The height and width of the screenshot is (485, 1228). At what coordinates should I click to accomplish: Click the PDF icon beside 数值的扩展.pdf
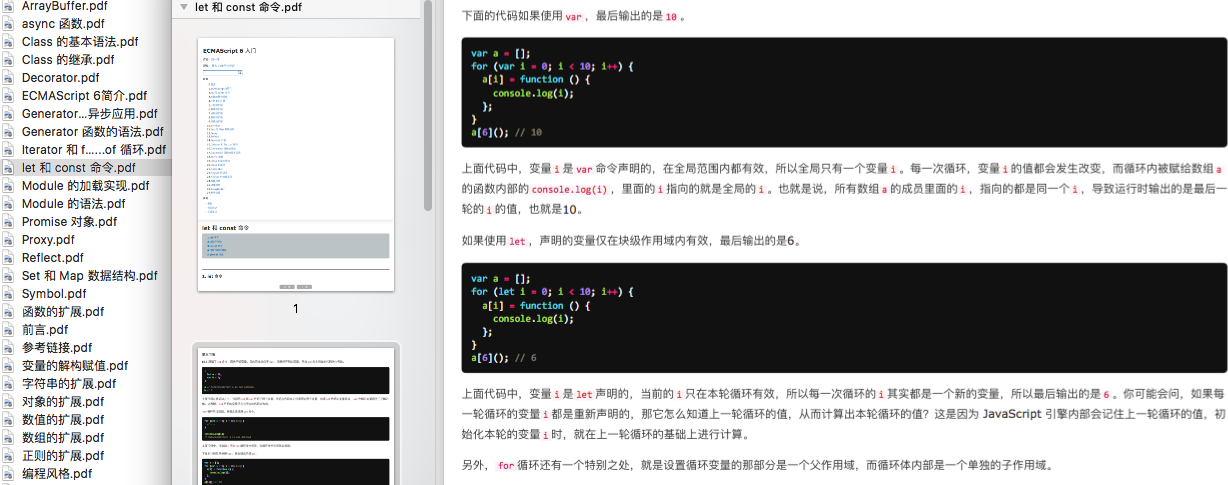pos(9,419)
